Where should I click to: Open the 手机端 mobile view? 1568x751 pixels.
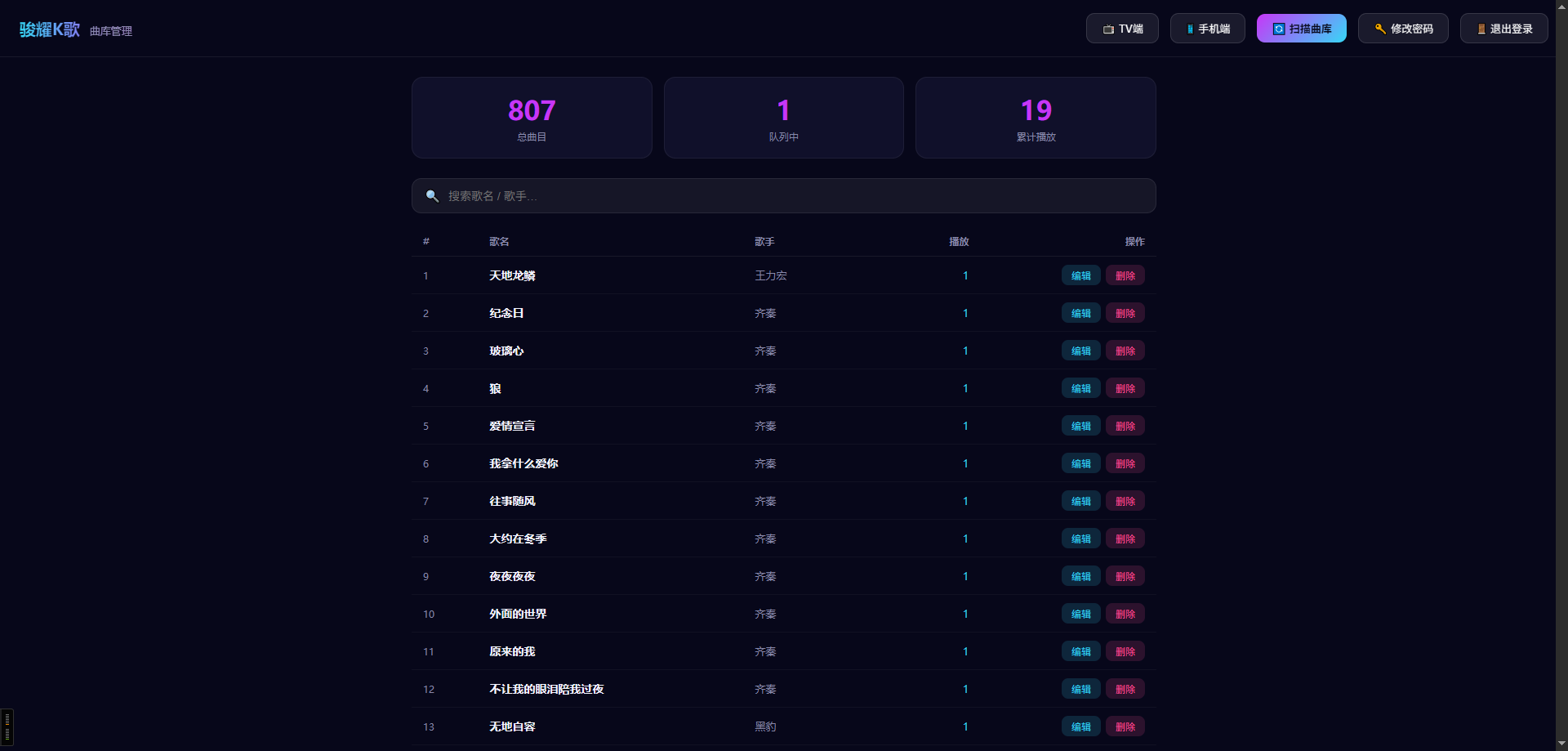click(1207, 29)
